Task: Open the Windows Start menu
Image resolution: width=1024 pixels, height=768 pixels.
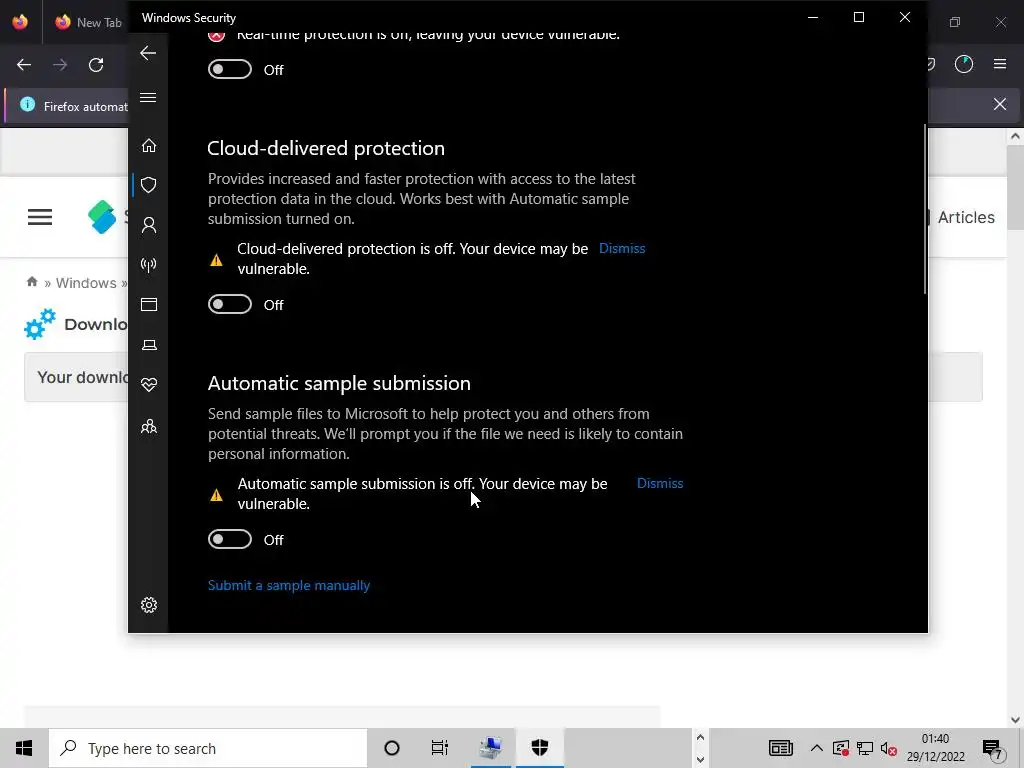Action: (24, 748)
